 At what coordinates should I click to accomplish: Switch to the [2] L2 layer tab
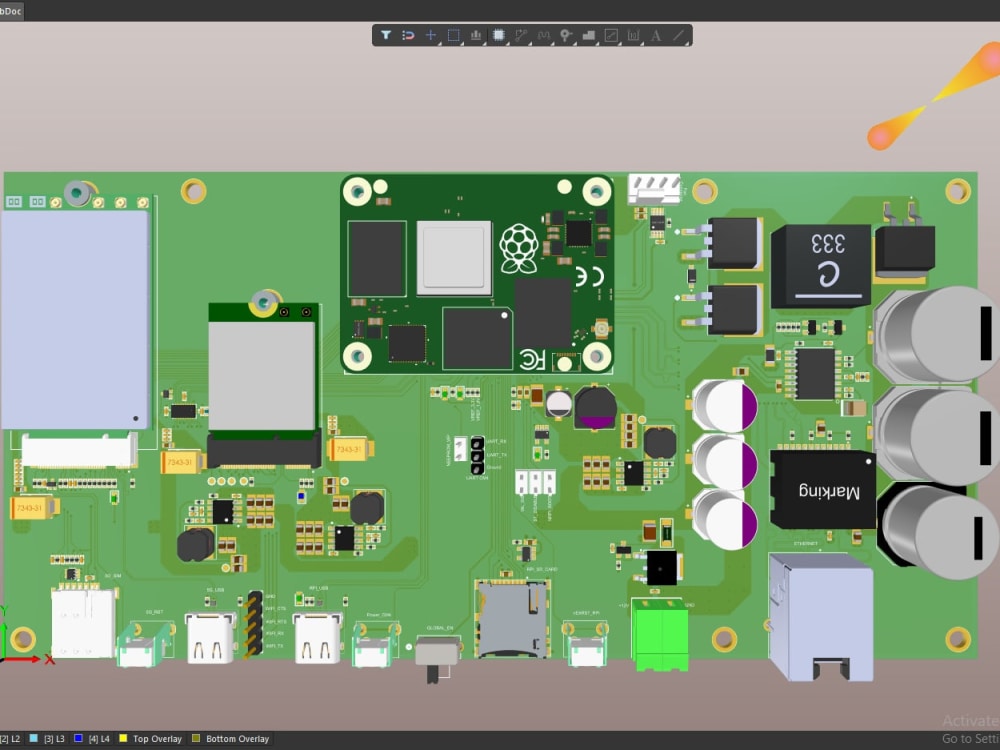(x=10, y=739)
